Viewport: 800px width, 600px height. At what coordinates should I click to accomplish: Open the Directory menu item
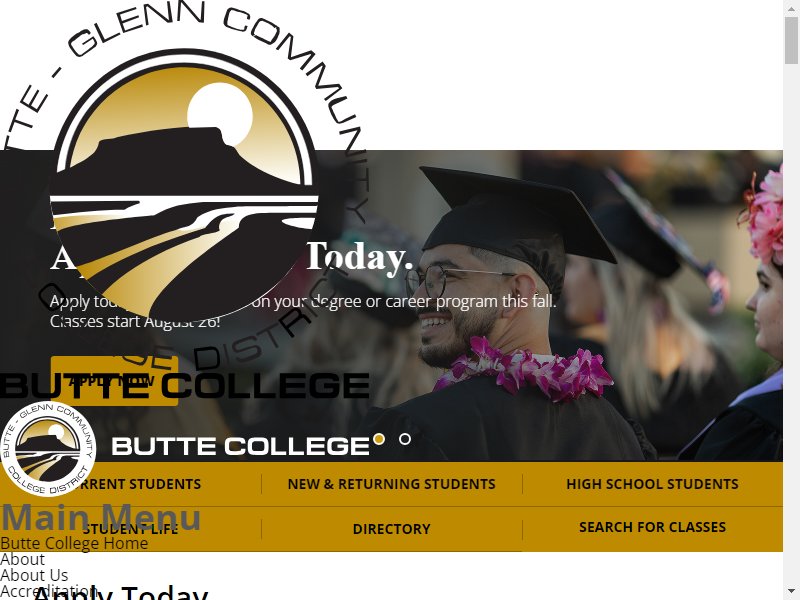point(391,529)
